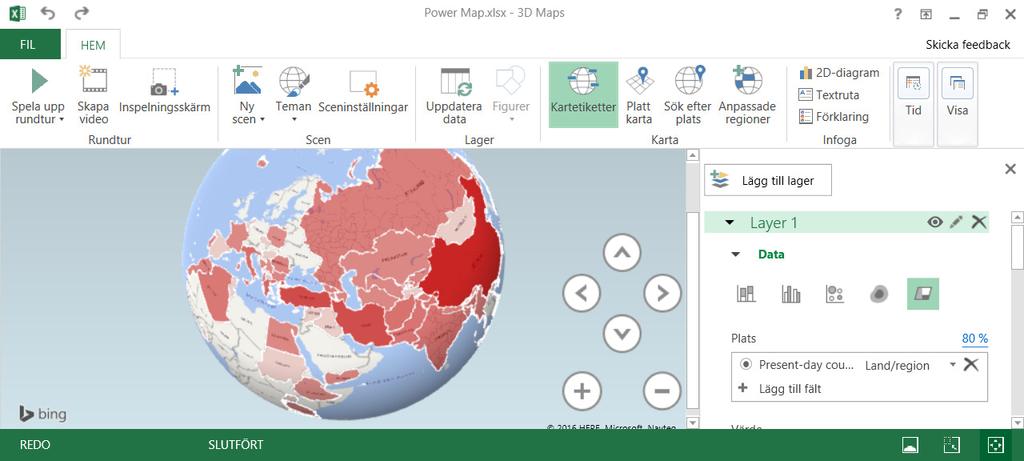Viewport: 1024px width, 461px height.
Task: Select stacked column visualization
Action: tap(746, 294)
